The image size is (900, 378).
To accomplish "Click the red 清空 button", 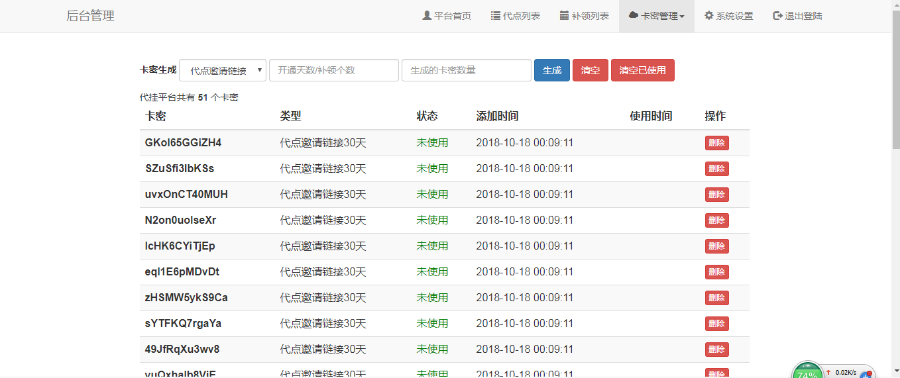I will [590, 71].
